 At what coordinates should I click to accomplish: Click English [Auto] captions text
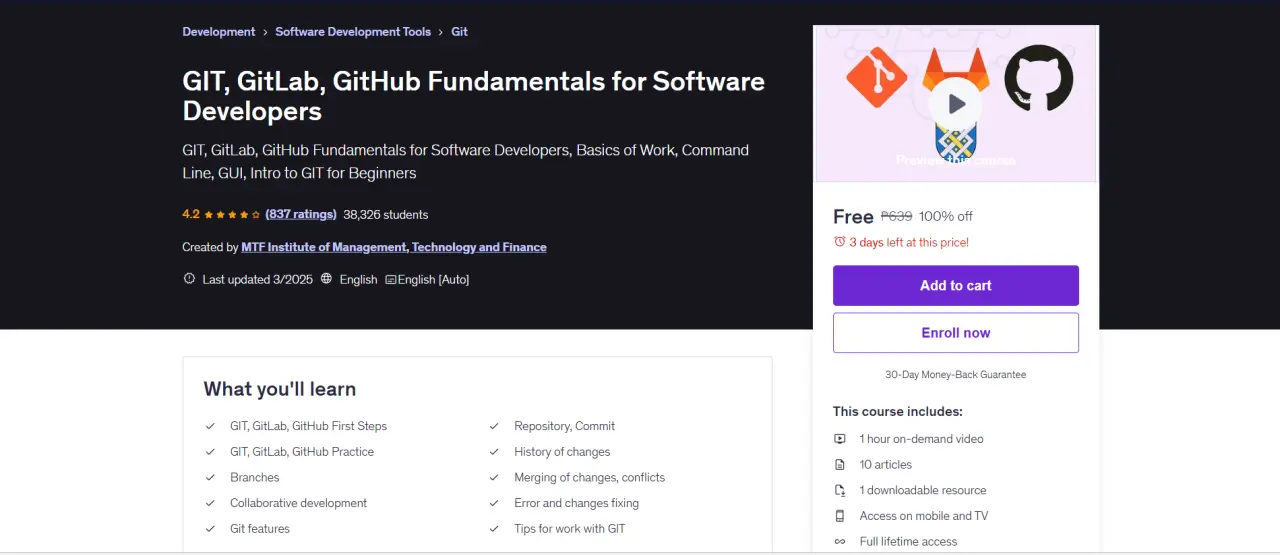433,280
